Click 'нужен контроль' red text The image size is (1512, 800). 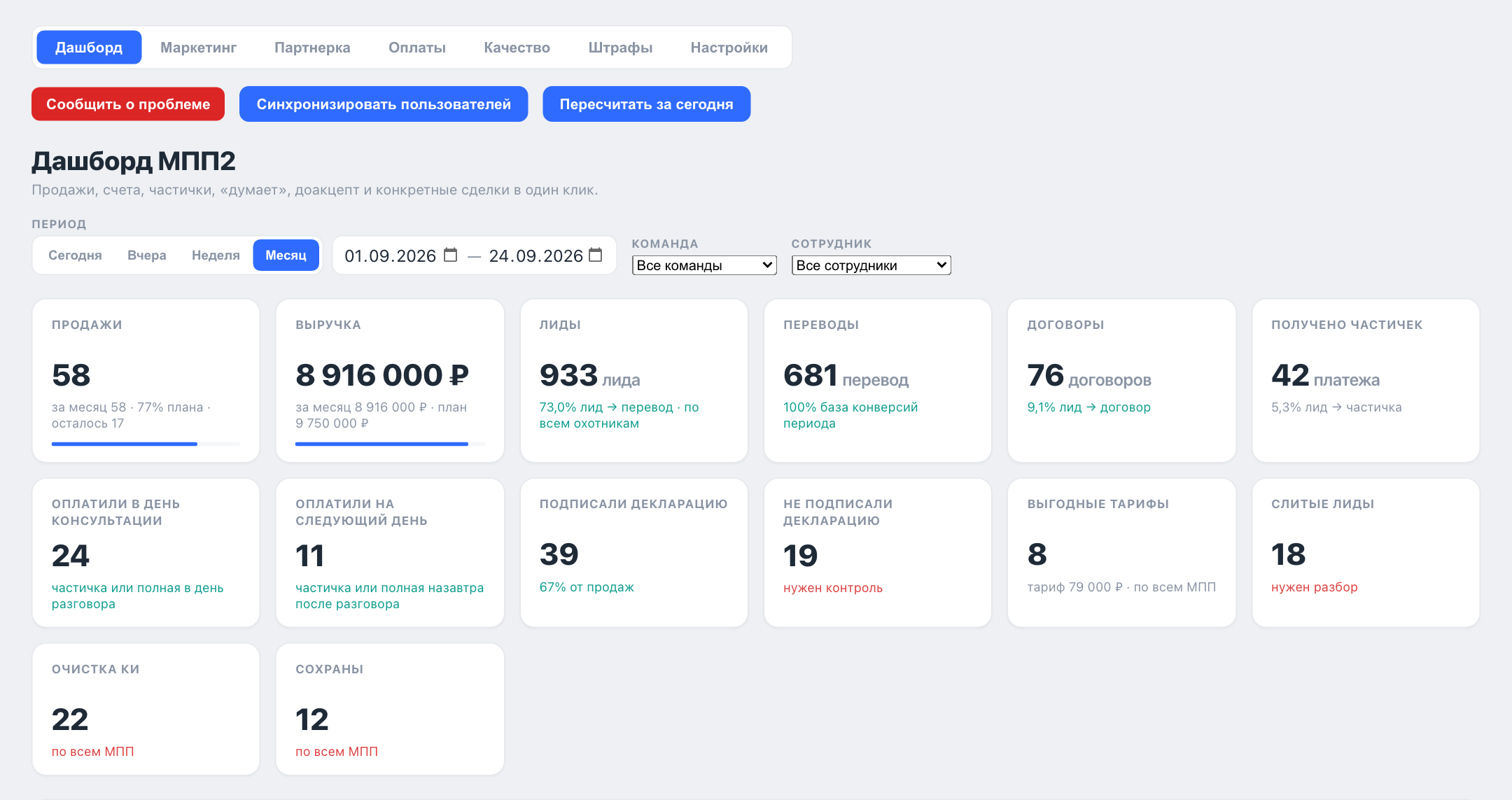(x=833, y=588)
